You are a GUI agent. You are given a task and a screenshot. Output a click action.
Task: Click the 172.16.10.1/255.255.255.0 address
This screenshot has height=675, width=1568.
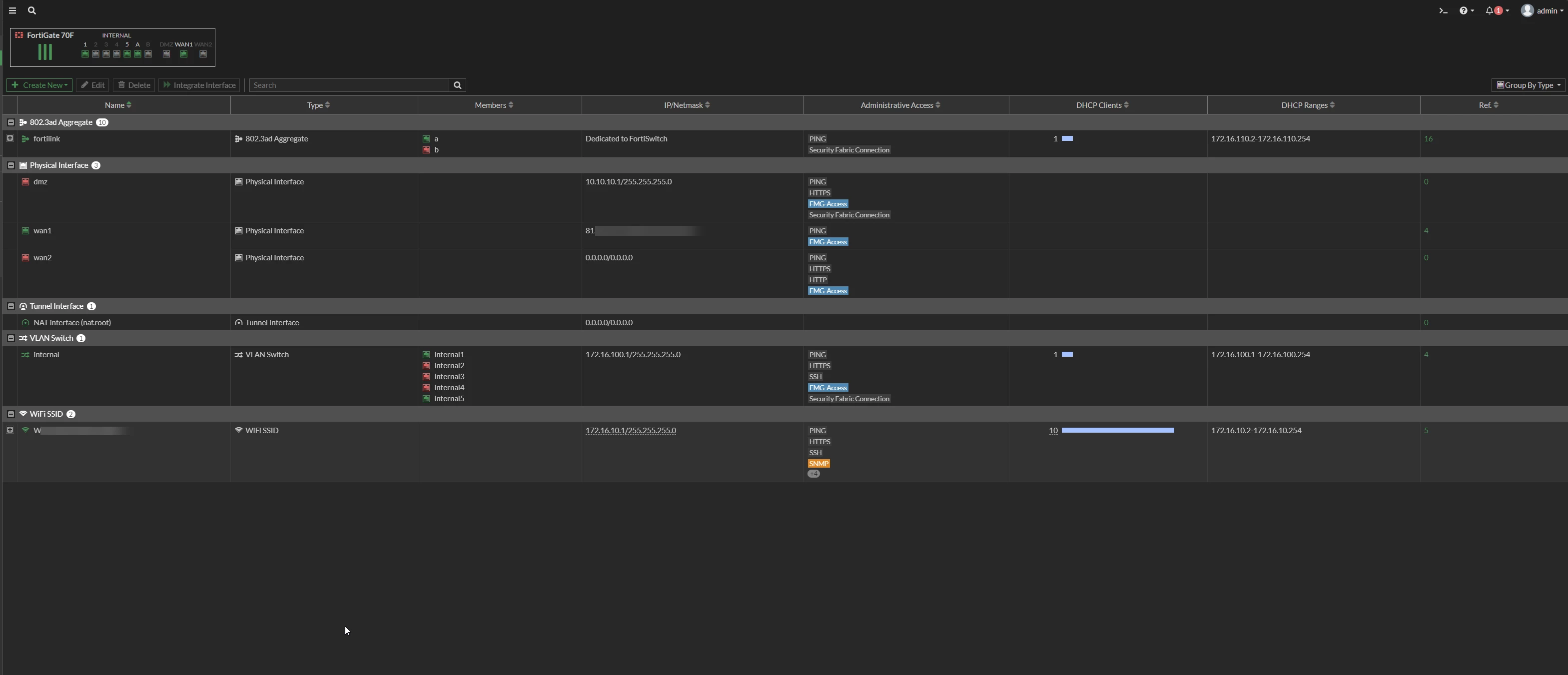631,430
